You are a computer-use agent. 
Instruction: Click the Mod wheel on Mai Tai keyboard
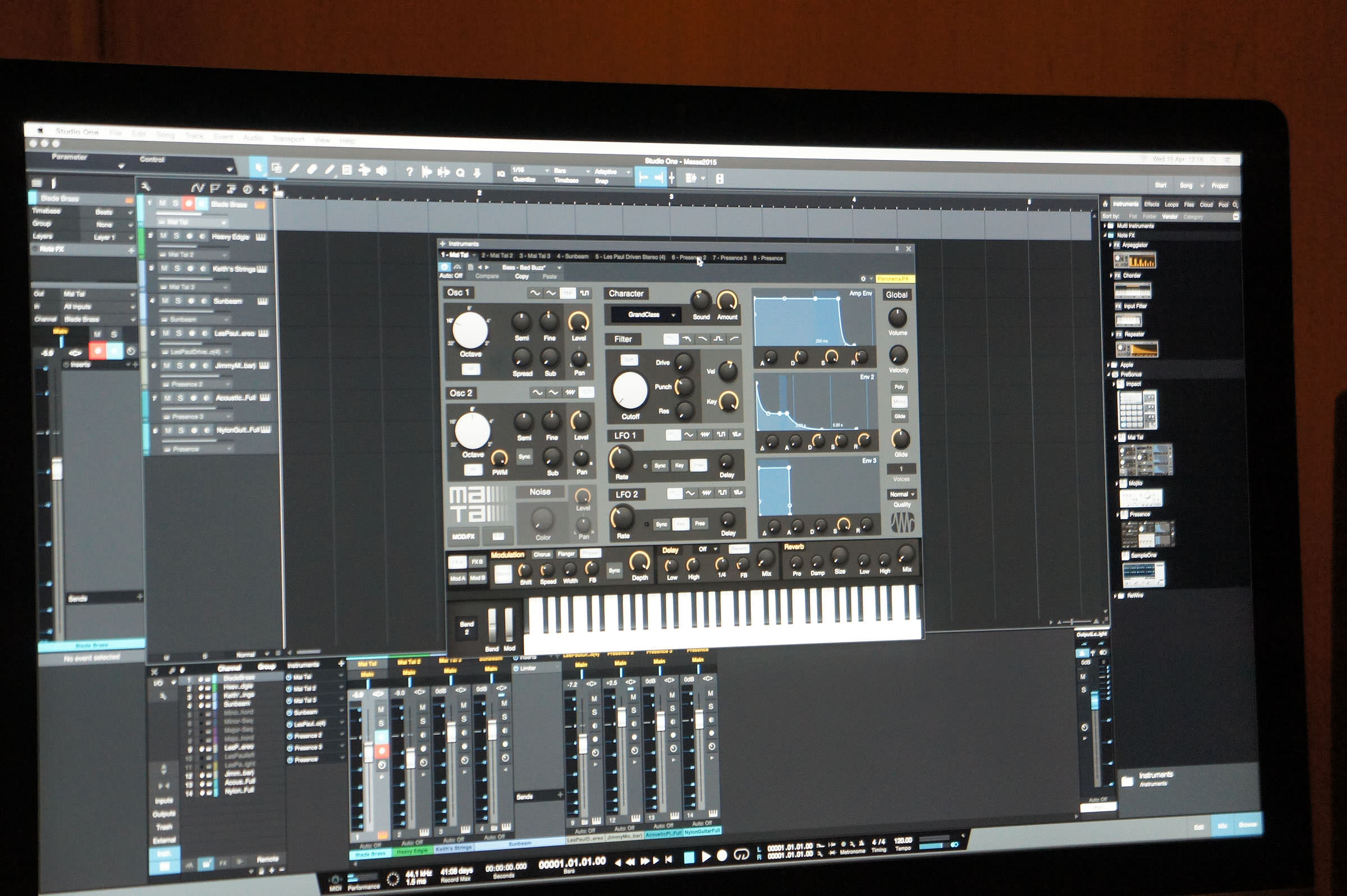click(508, 625)
